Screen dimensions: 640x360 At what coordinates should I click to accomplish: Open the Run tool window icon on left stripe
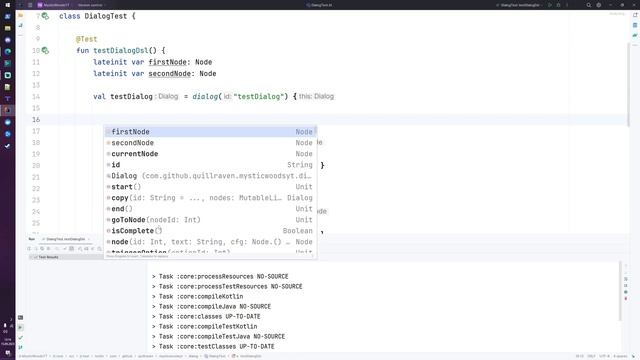pyautogui.click(x=20, y=328)
